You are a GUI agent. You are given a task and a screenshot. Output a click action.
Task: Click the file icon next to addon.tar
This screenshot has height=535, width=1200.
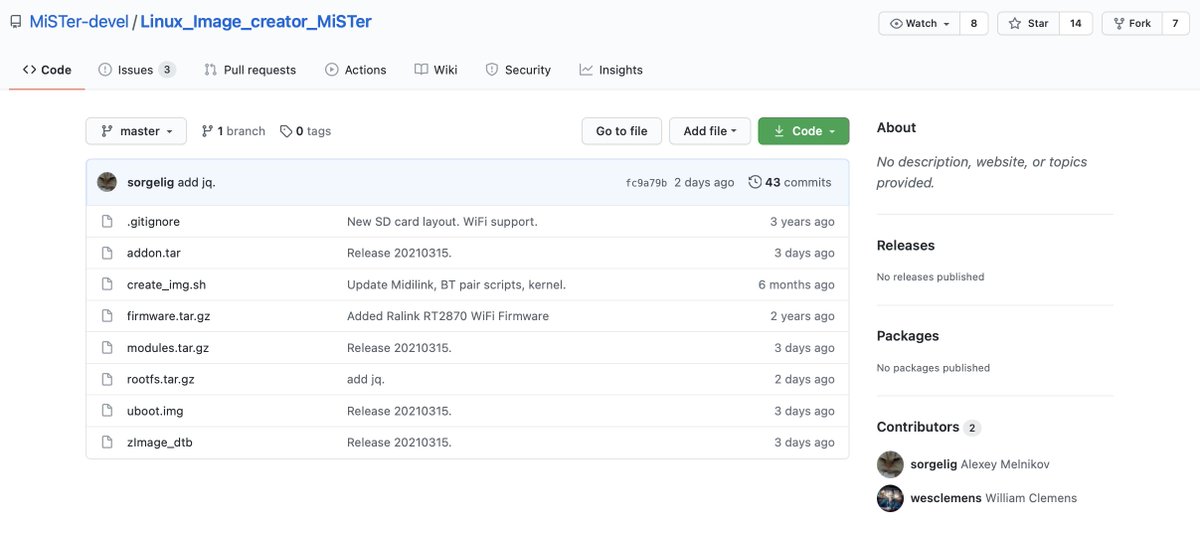pos(107,253)
